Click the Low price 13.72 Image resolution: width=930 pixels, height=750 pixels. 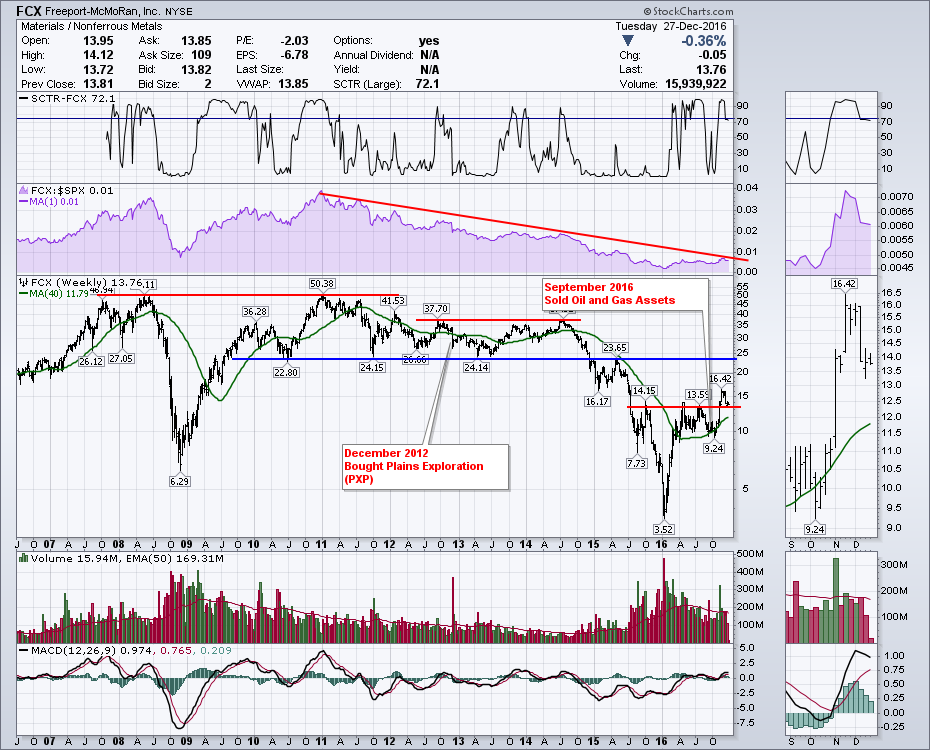click(x=98, y=69)
